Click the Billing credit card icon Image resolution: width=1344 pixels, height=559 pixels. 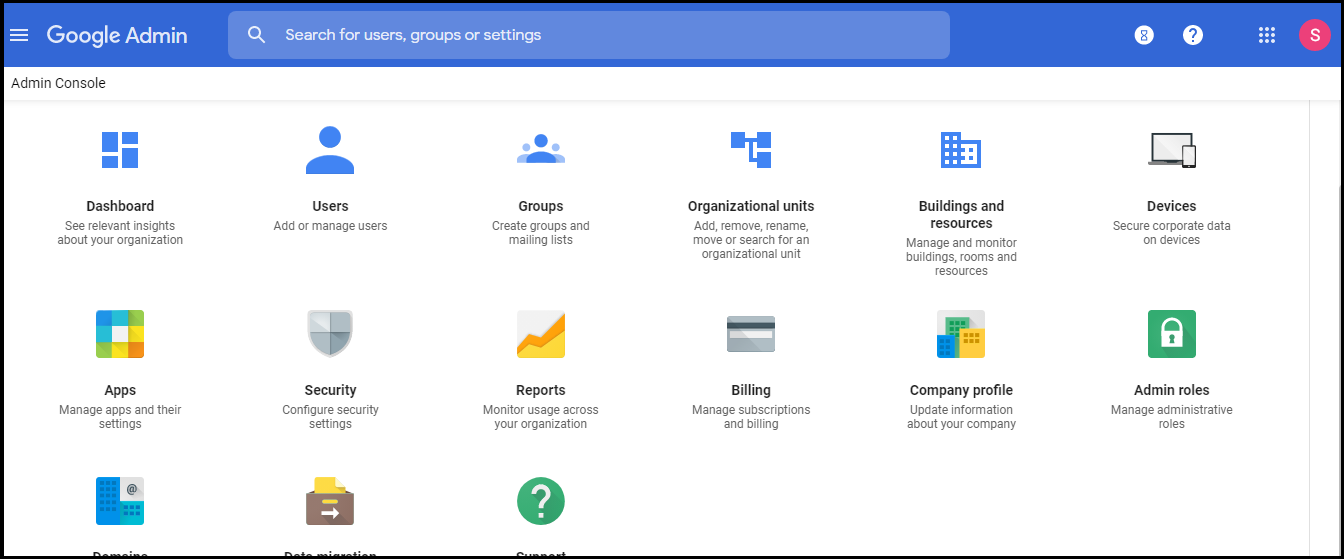pos(751,334)
